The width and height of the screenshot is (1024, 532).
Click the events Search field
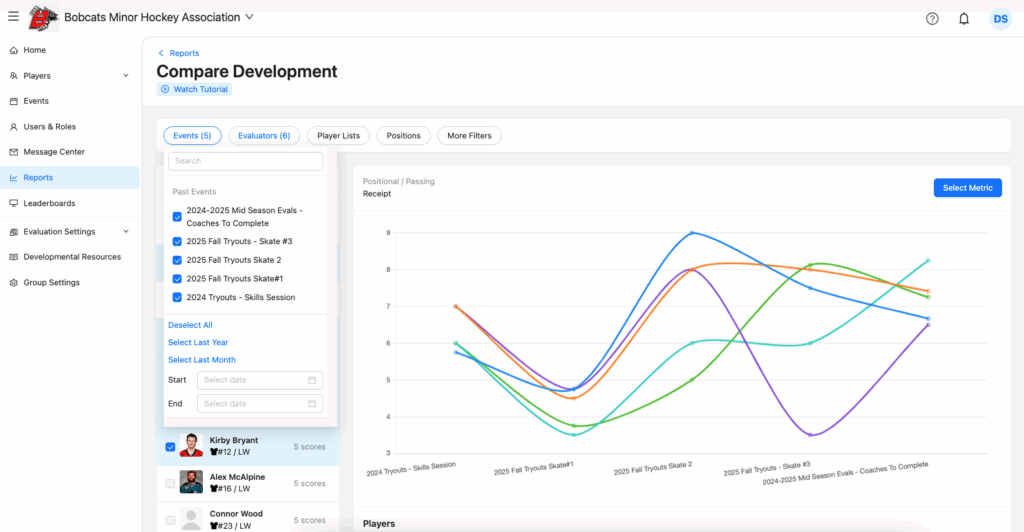click(x=245, y=161)
